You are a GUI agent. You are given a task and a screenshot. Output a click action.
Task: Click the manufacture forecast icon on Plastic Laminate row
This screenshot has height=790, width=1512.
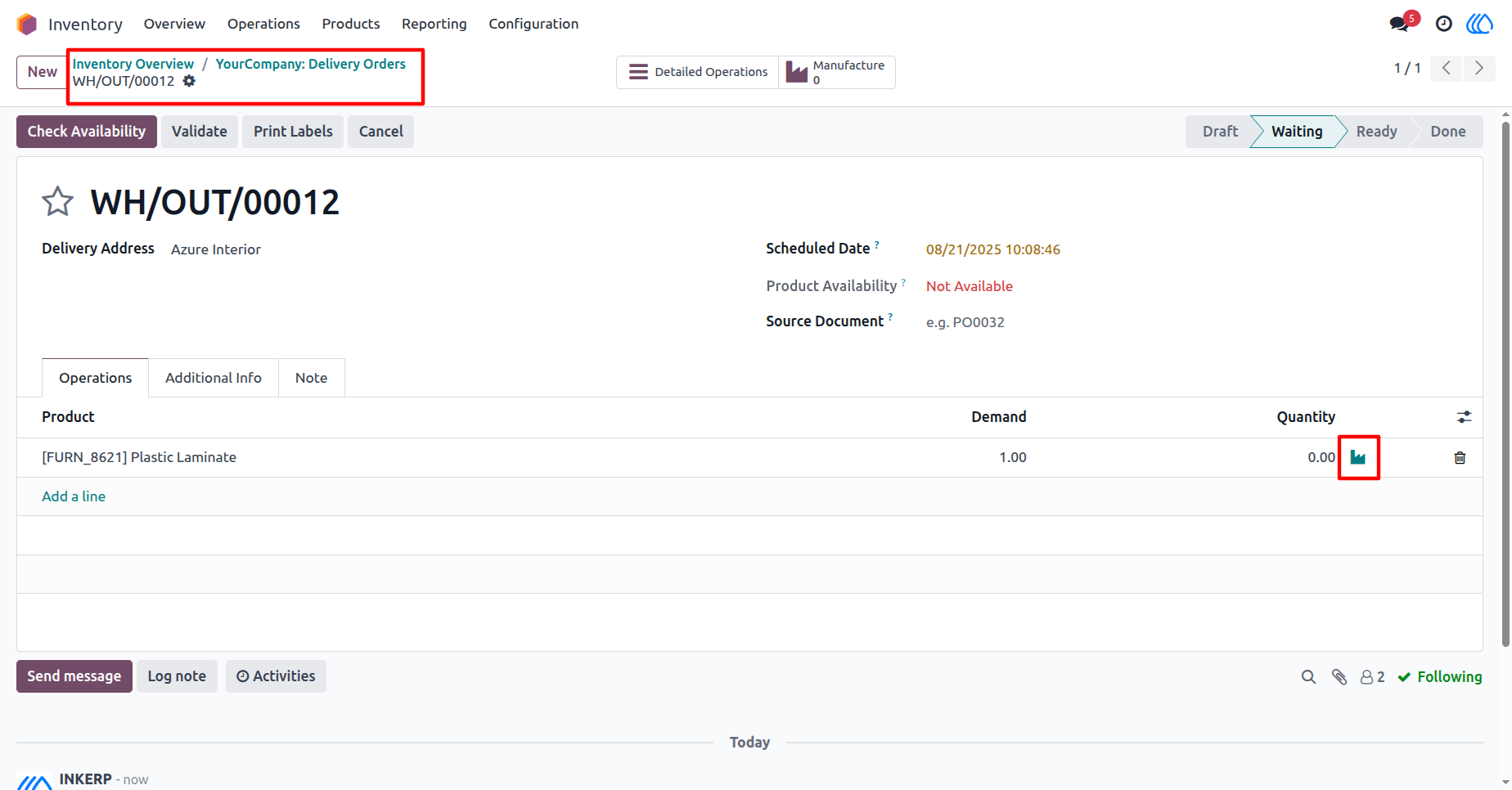pyautogui.click(x=1358, y=457)
